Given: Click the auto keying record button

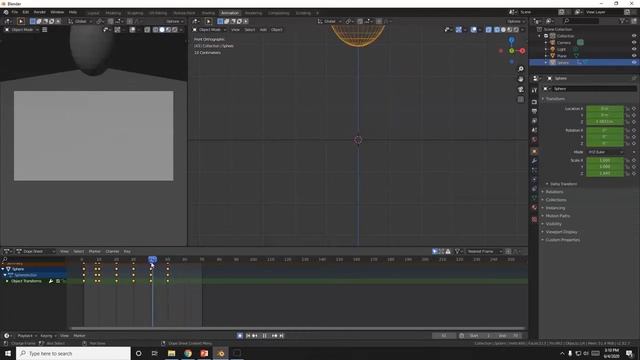Looking at the screenshot, I should [240, 336].
